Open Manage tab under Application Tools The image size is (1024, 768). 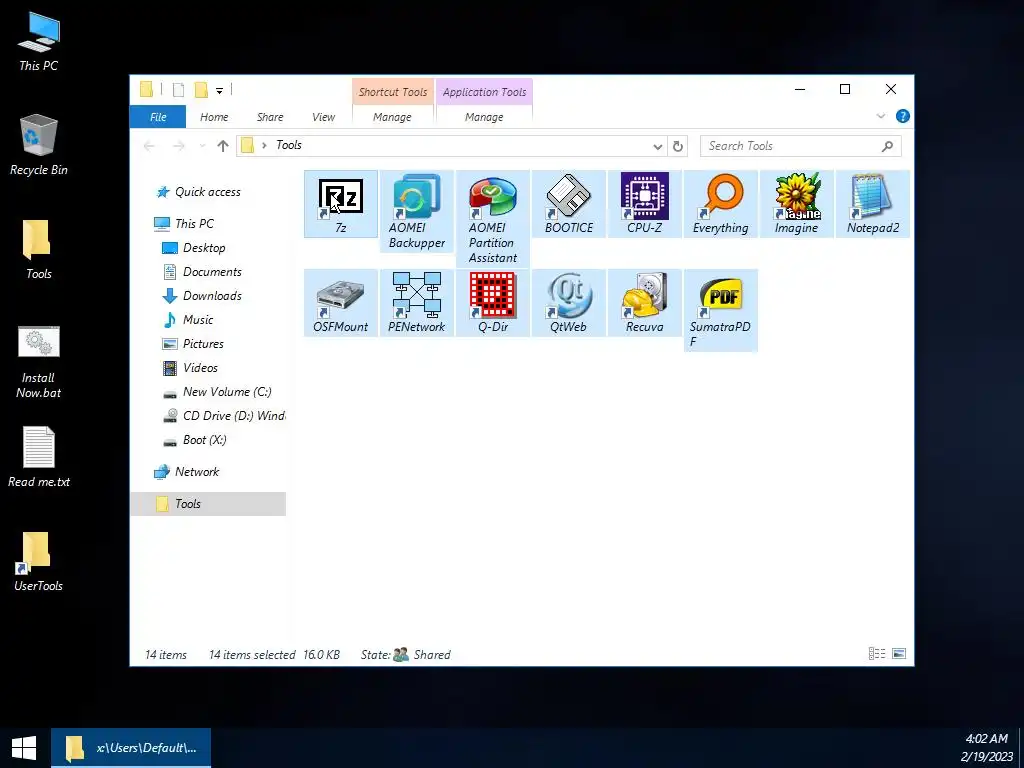click(x=484, y=117)
